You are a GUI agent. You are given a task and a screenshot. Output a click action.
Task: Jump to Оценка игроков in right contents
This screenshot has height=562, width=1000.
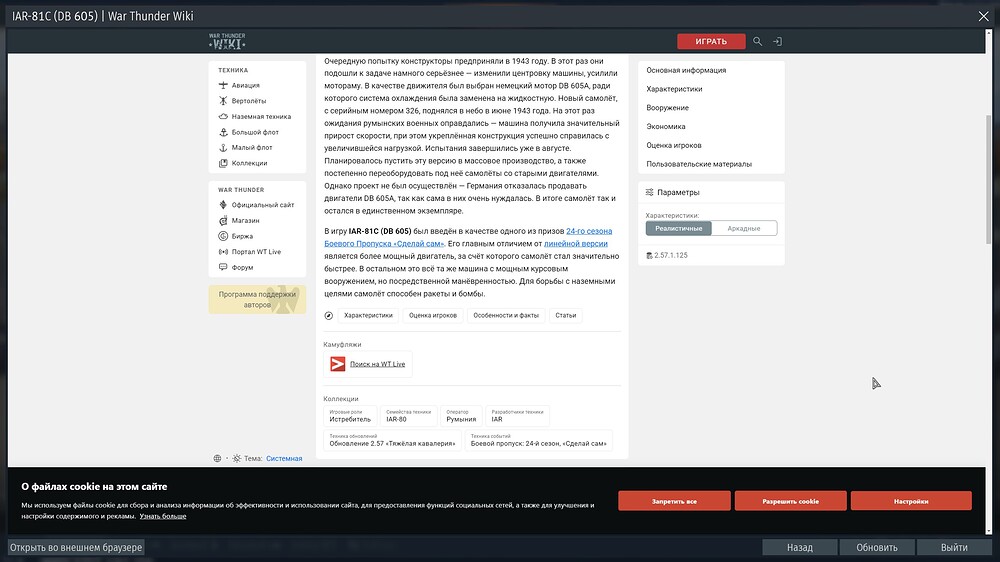pyautogui.click(x=673, y=145)
